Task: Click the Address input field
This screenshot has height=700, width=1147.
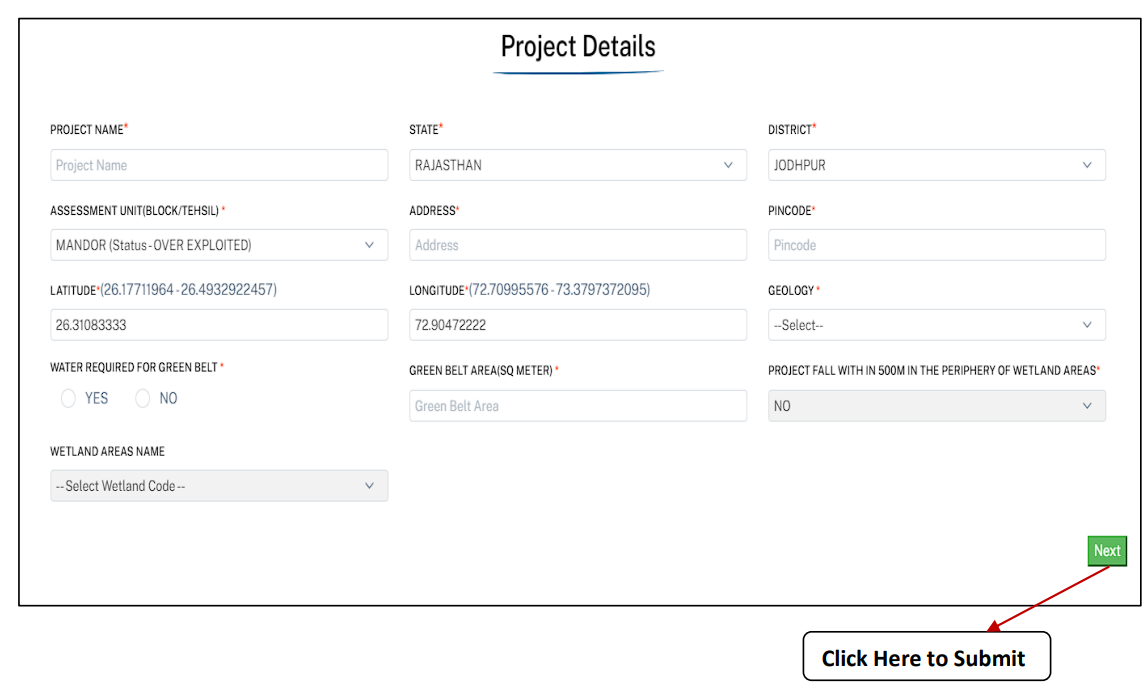Action: click(577, 245)
